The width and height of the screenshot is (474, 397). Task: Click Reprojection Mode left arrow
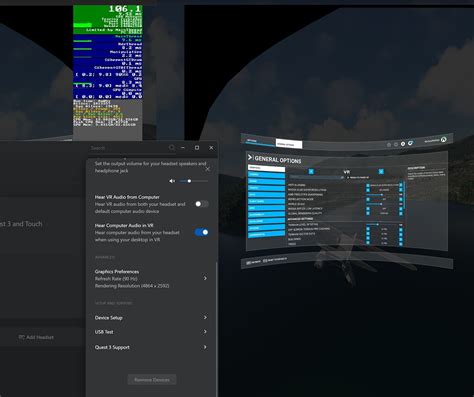368,199
